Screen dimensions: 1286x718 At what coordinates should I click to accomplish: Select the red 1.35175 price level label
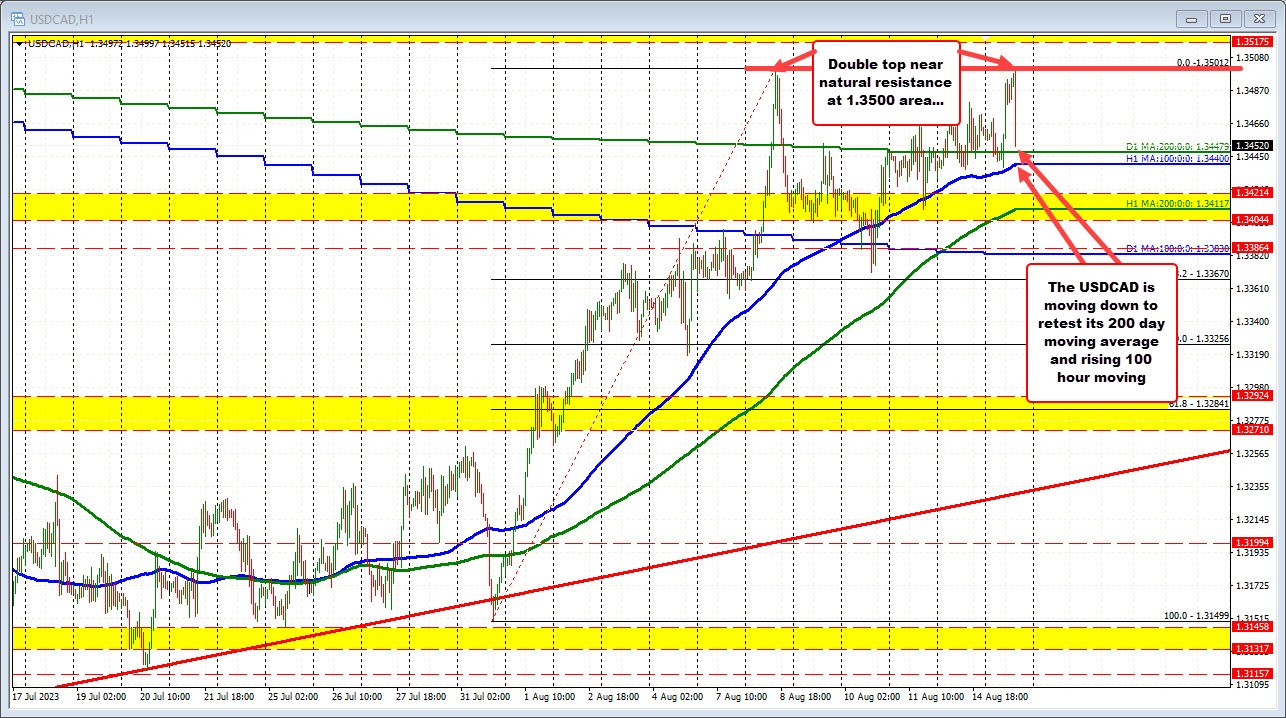[x=1253, y=41]
